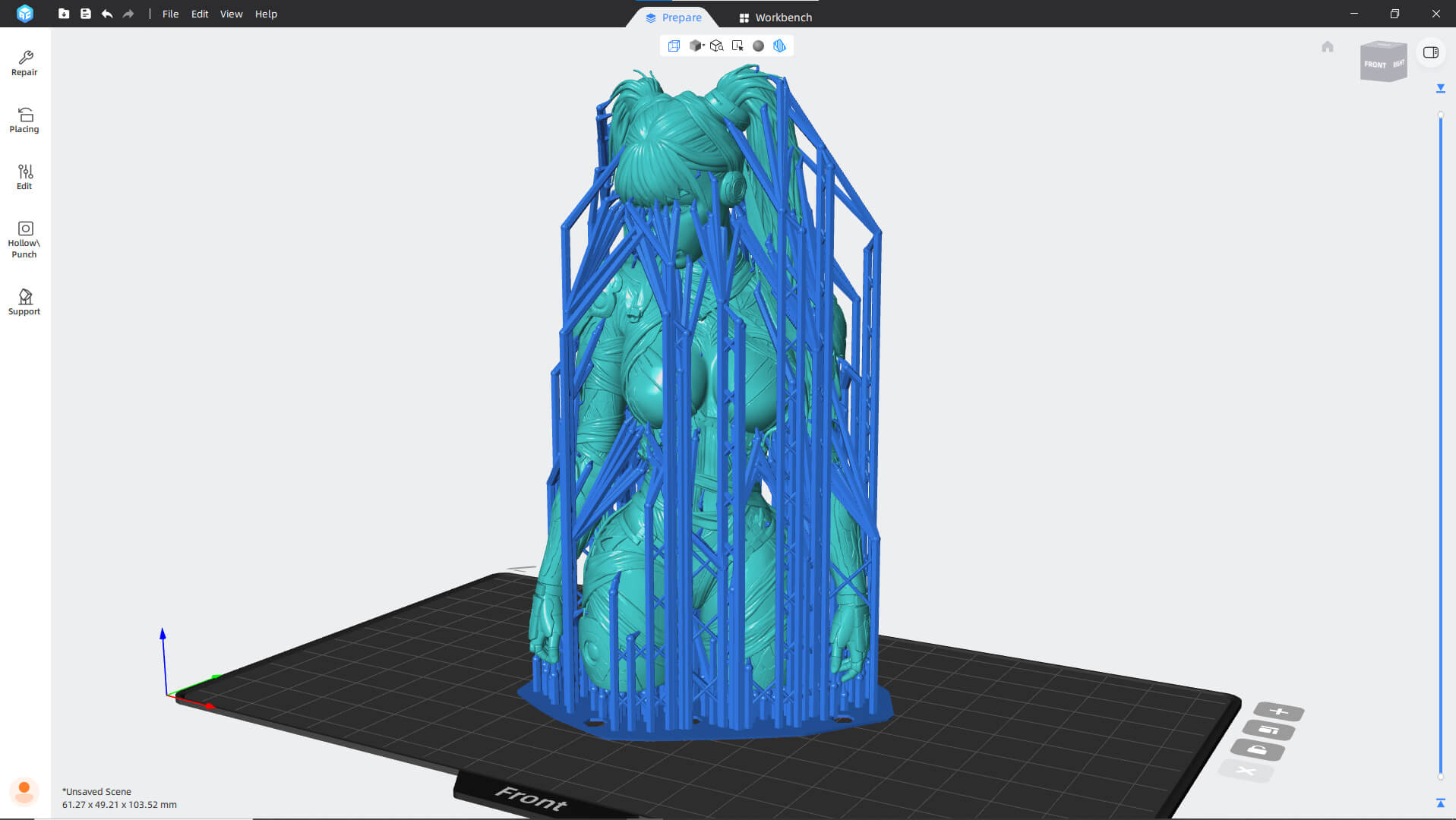Click the orange user account avatar
Screen dimensions: 1456x820
point(24,791)
